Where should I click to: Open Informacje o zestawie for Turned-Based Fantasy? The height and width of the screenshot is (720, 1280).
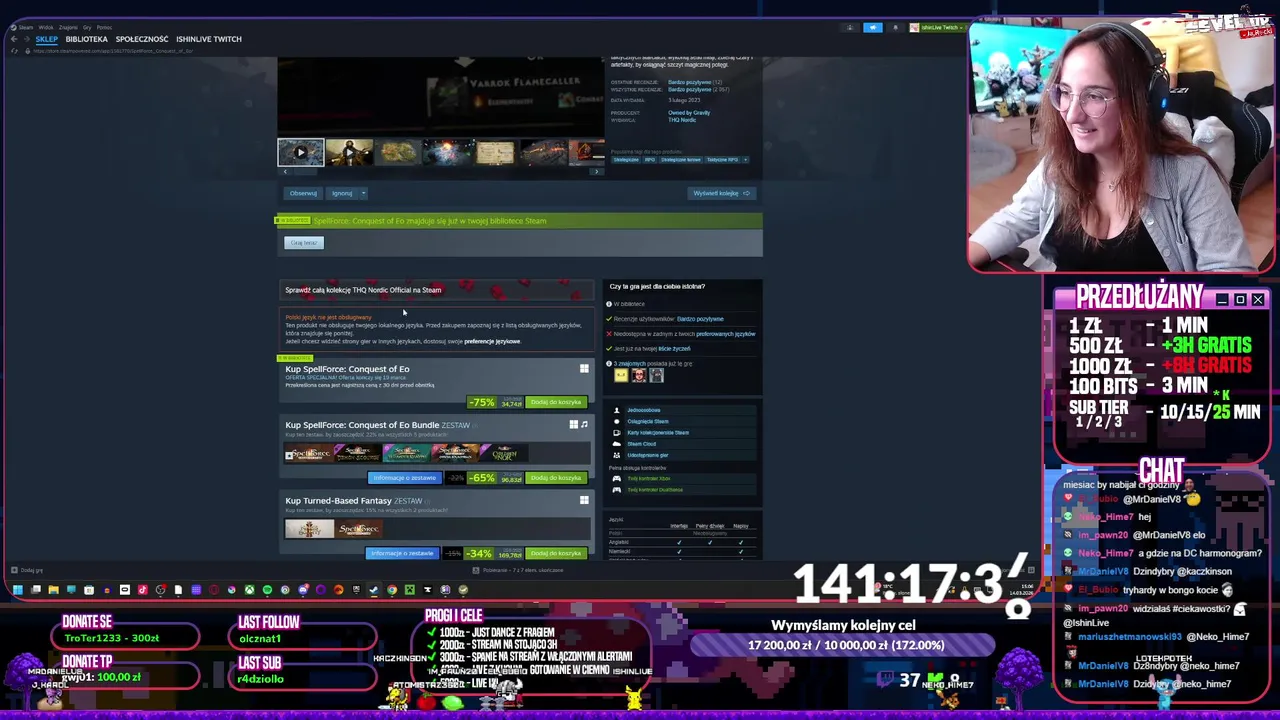(402, 554)
